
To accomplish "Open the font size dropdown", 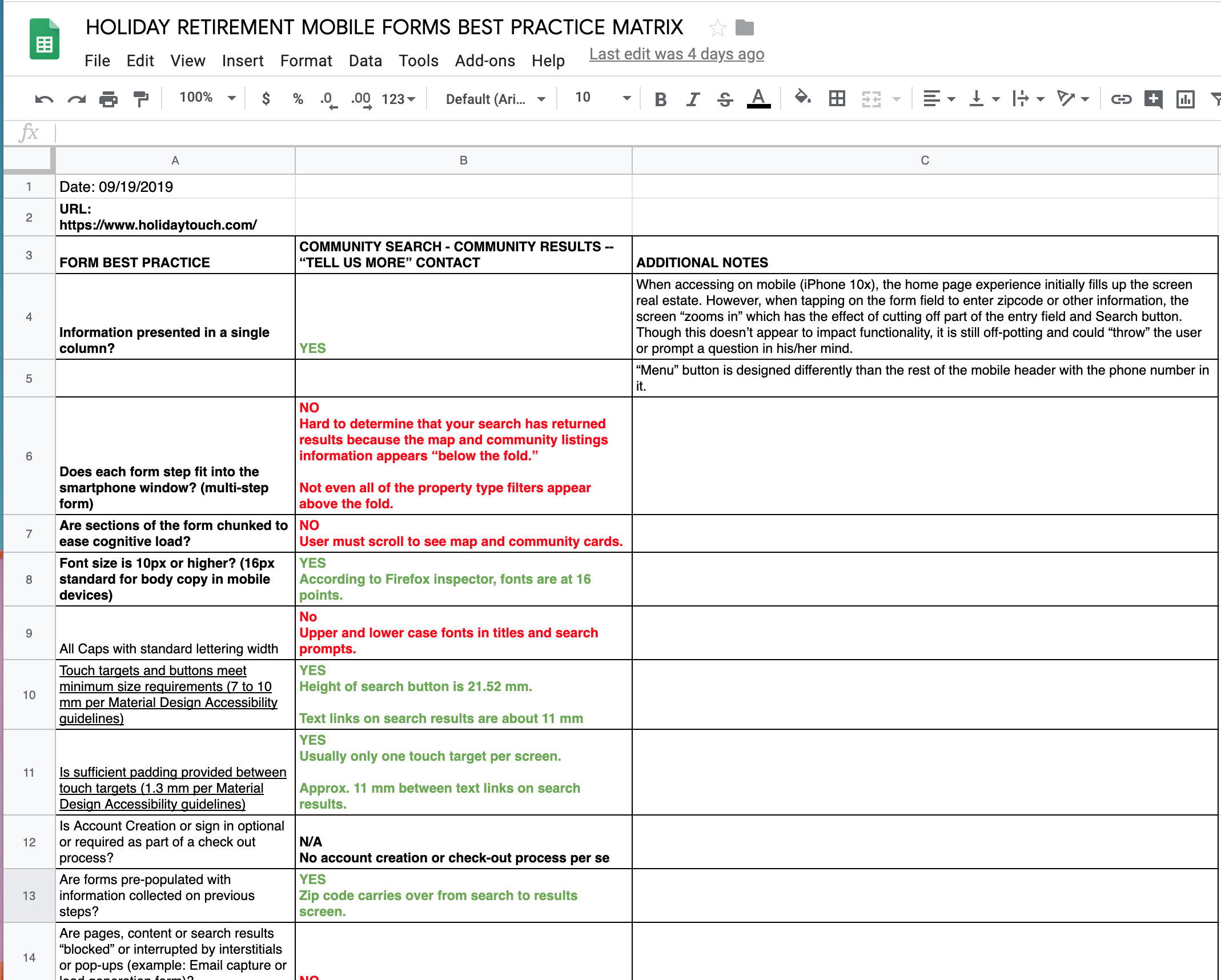I will tap(603, 98).
